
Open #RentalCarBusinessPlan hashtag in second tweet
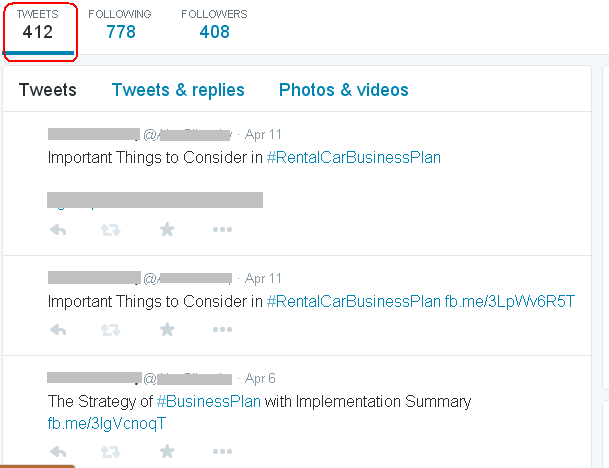pyautogui.click(x=353, y=302)
